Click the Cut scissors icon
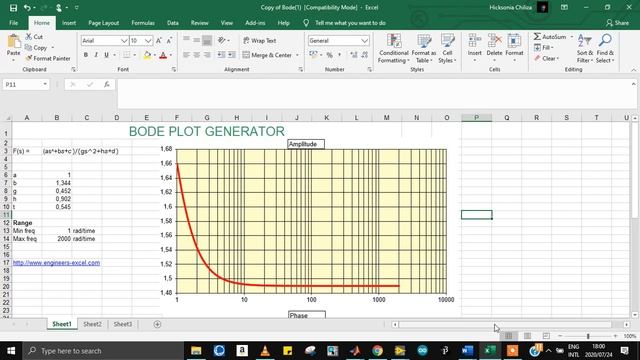The image size is (640, 360). coord(29,37)
